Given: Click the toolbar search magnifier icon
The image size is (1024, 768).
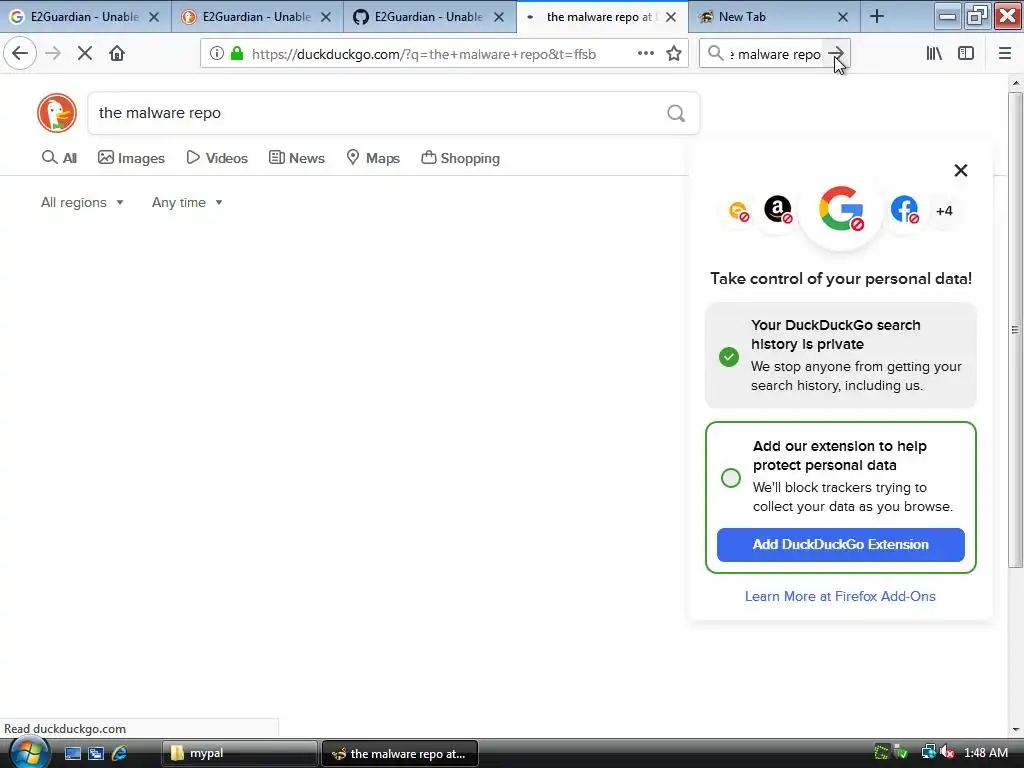Looking at the screenshot, I should click(x=716, y=54).
